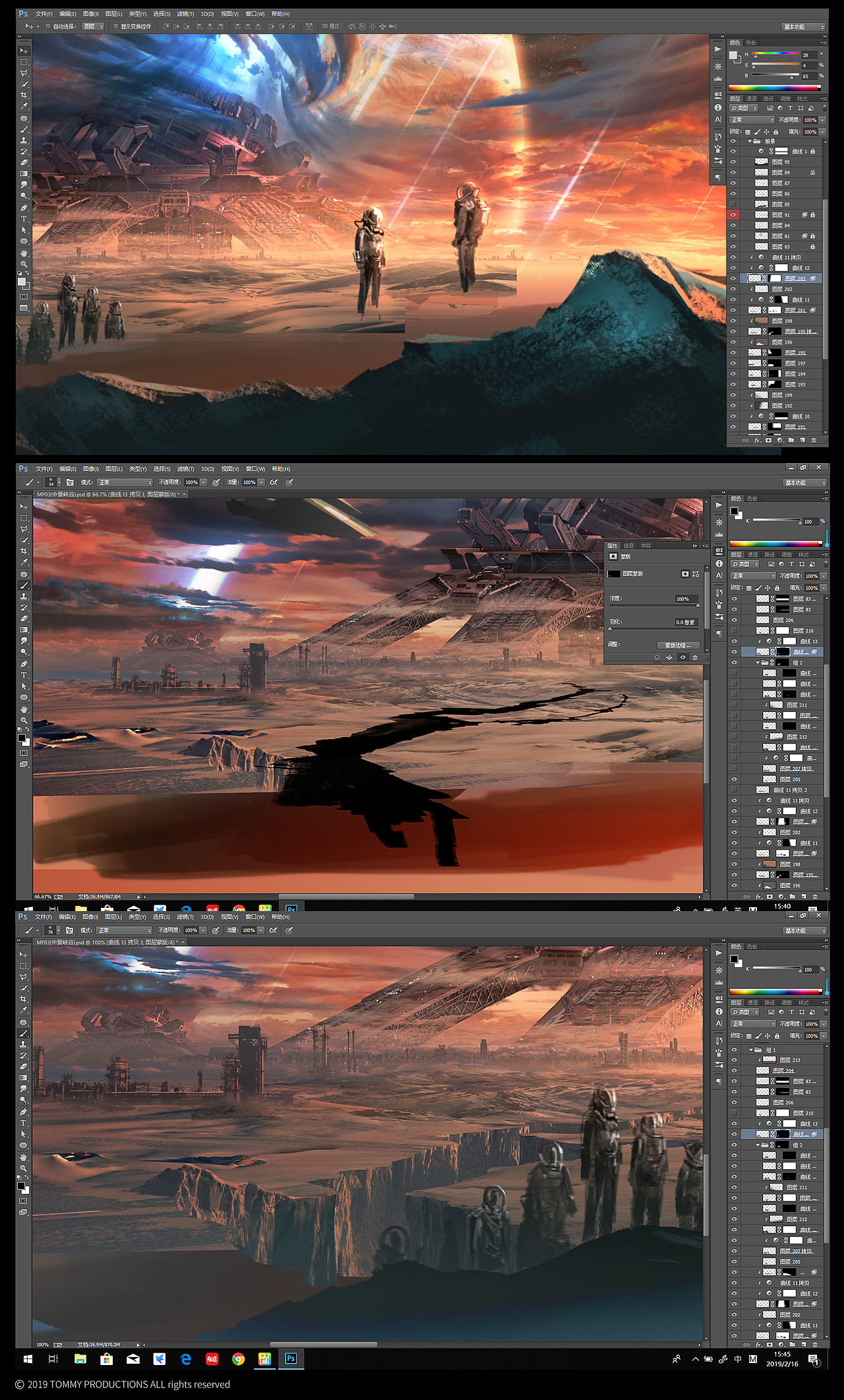Click new layer icon in middle window Layers panel

tap(804, 896)
